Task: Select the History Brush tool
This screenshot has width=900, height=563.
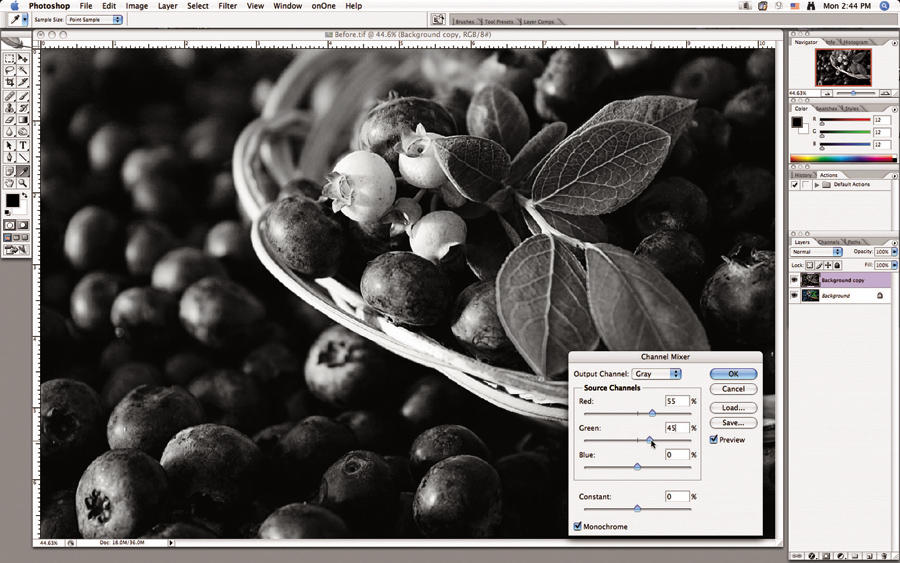Action: click(x=23, y=108)
